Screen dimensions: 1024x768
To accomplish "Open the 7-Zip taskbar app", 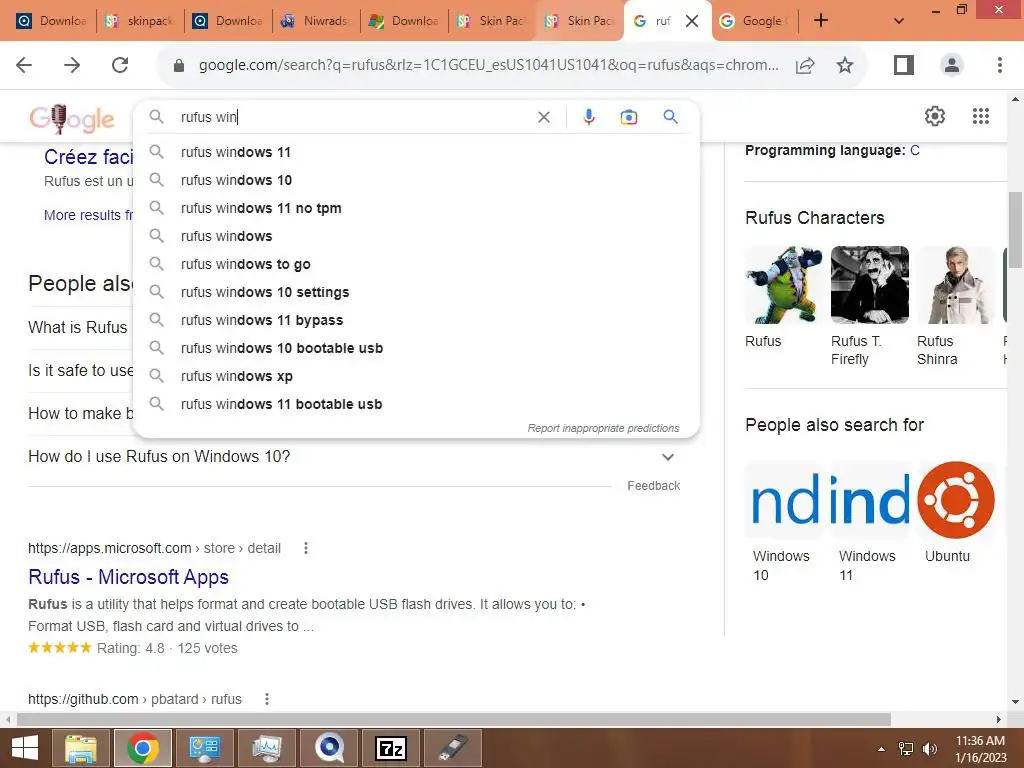I will pyautogui.click(x=391, y=748).
